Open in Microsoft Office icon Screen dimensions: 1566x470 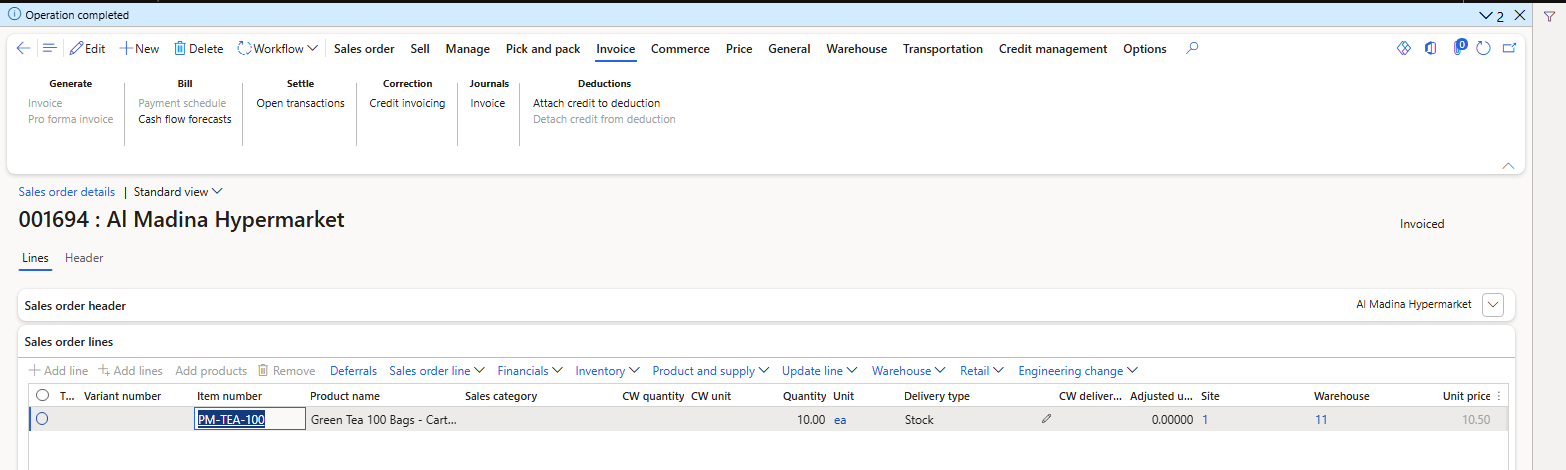(x=1431, y=48)
